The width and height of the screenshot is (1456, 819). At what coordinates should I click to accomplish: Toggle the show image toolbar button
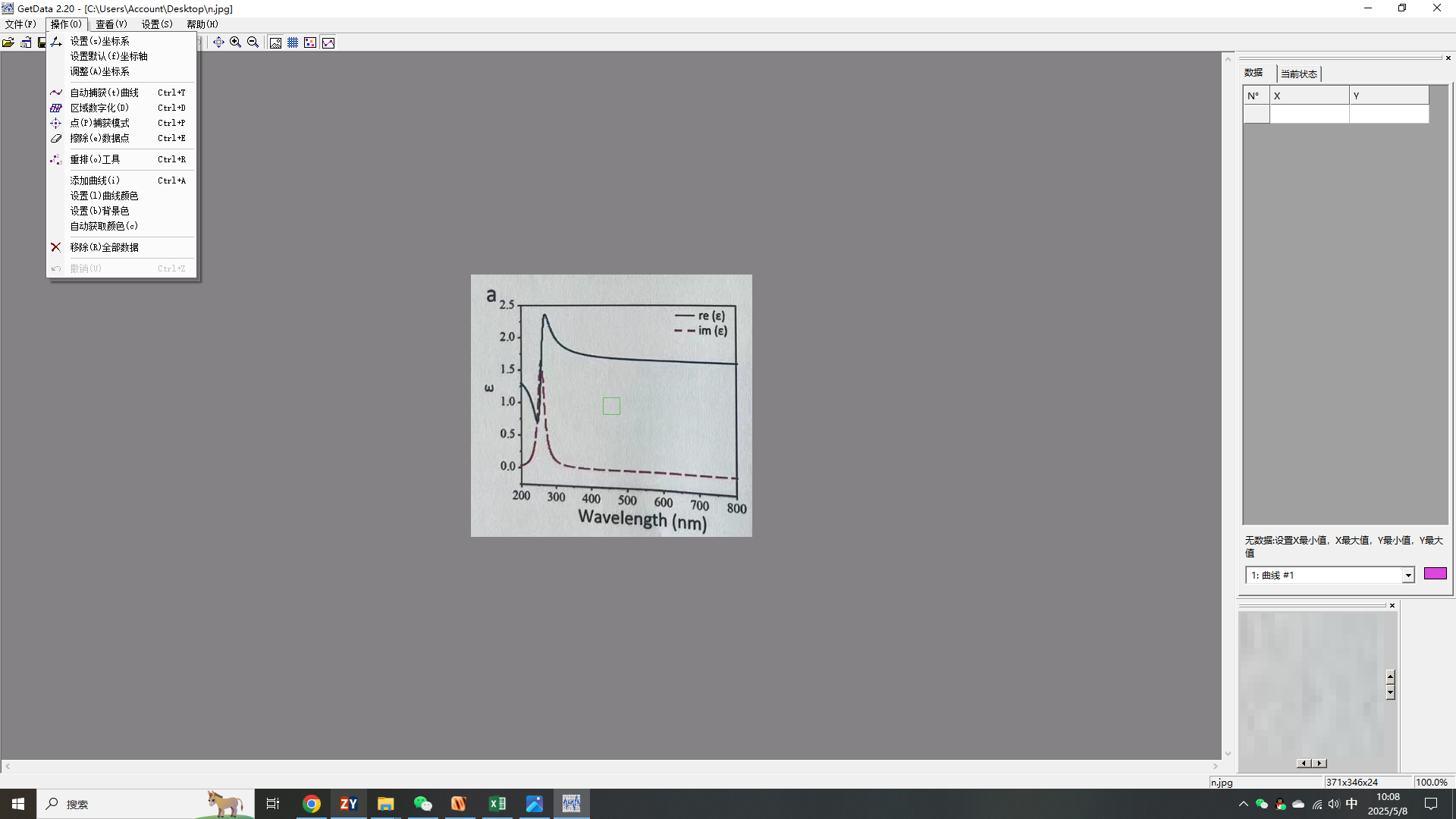click(275, 42)
